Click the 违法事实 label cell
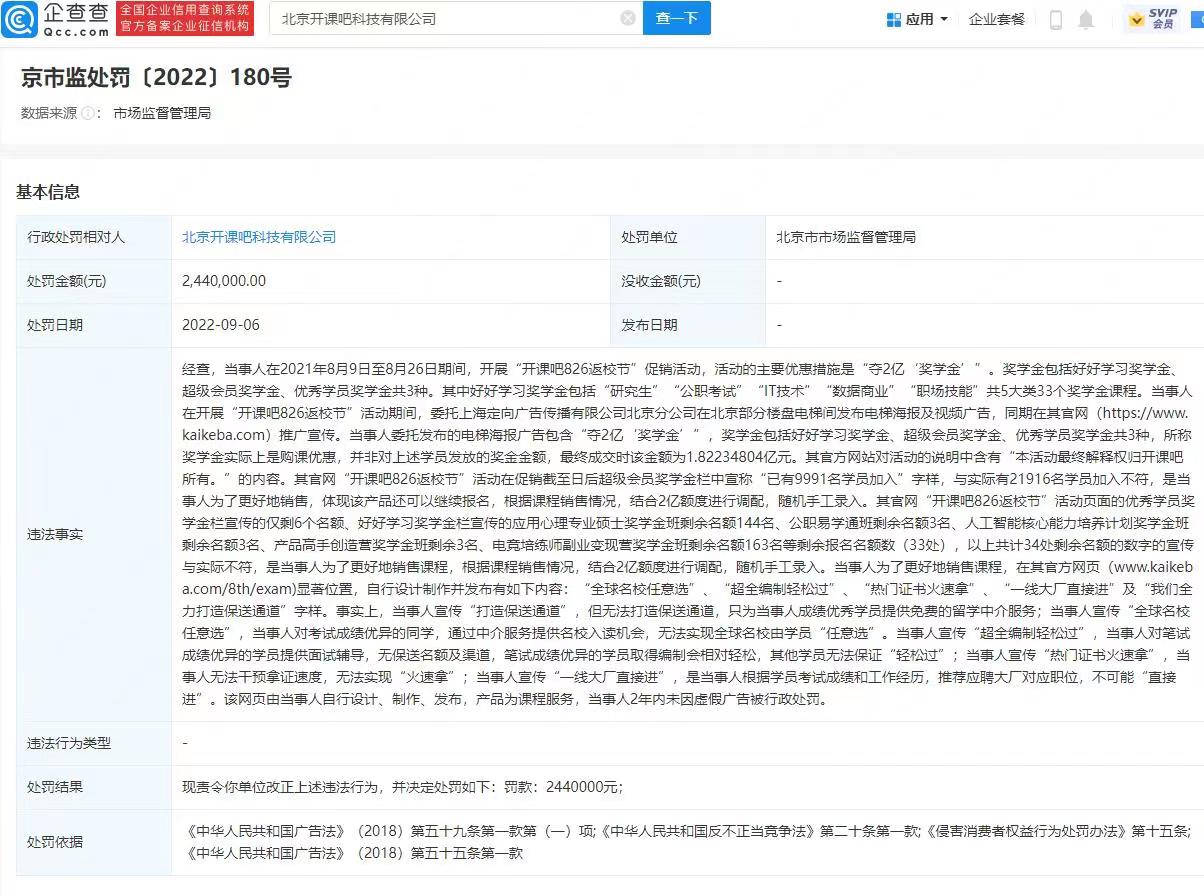Screen dimensions: 1204x896 (x=94, y=534)
